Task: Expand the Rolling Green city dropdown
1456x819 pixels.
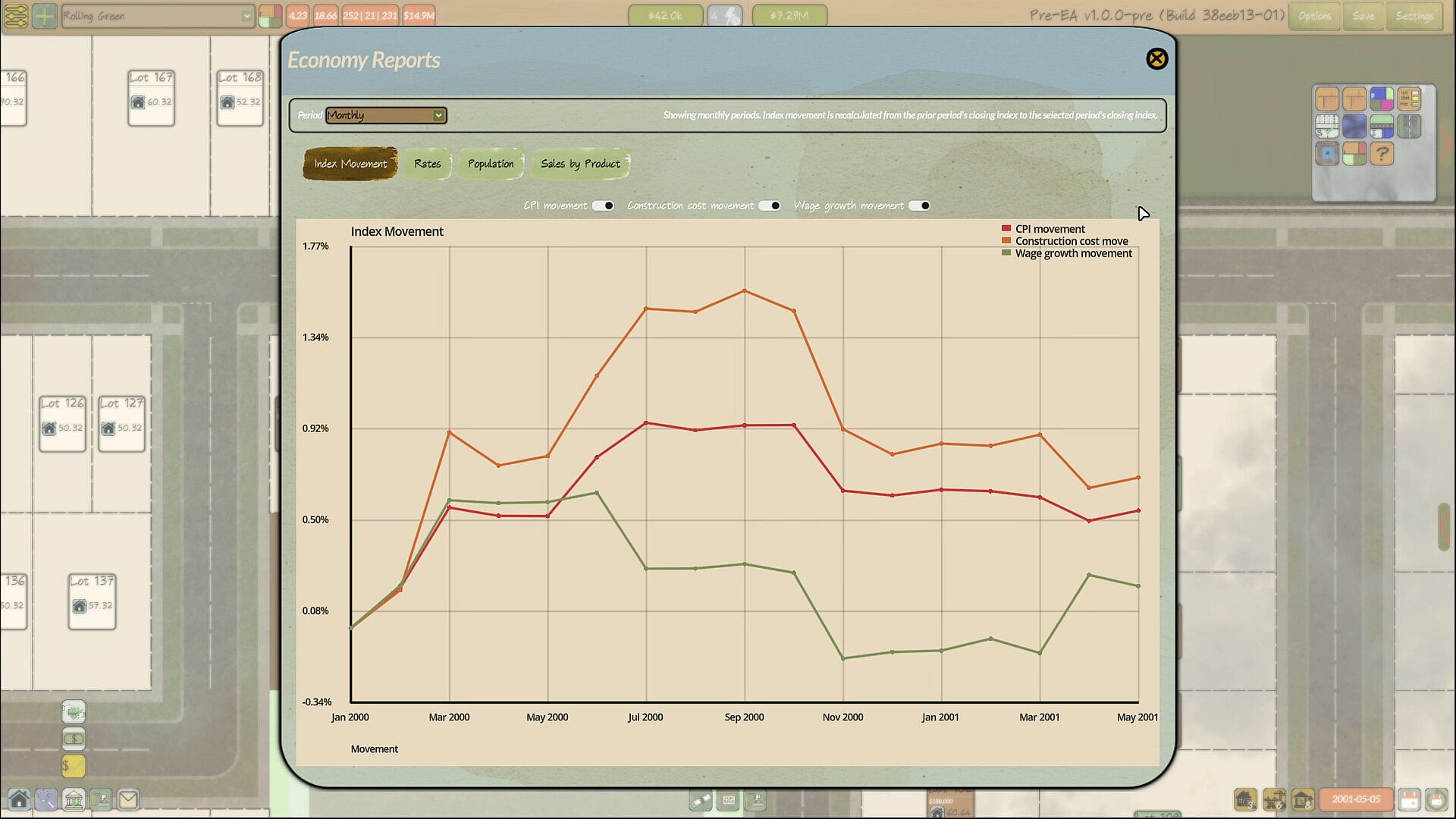Action: pos(157,16)
